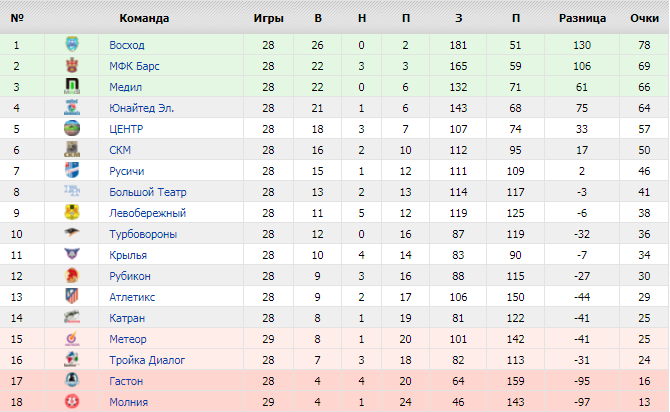Click the Молния red team emblem

[x=72, y=402]
